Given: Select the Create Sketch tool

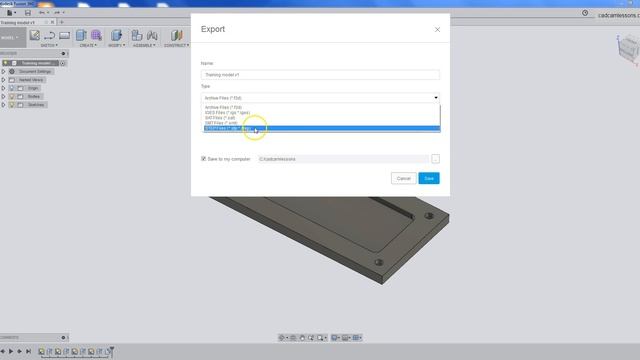Looking at the screenshot, I should click(35, 36).
